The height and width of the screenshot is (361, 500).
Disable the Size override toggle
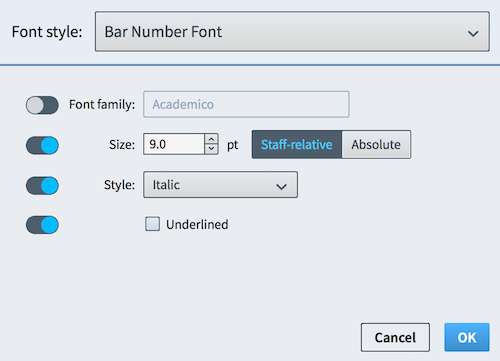42,145
